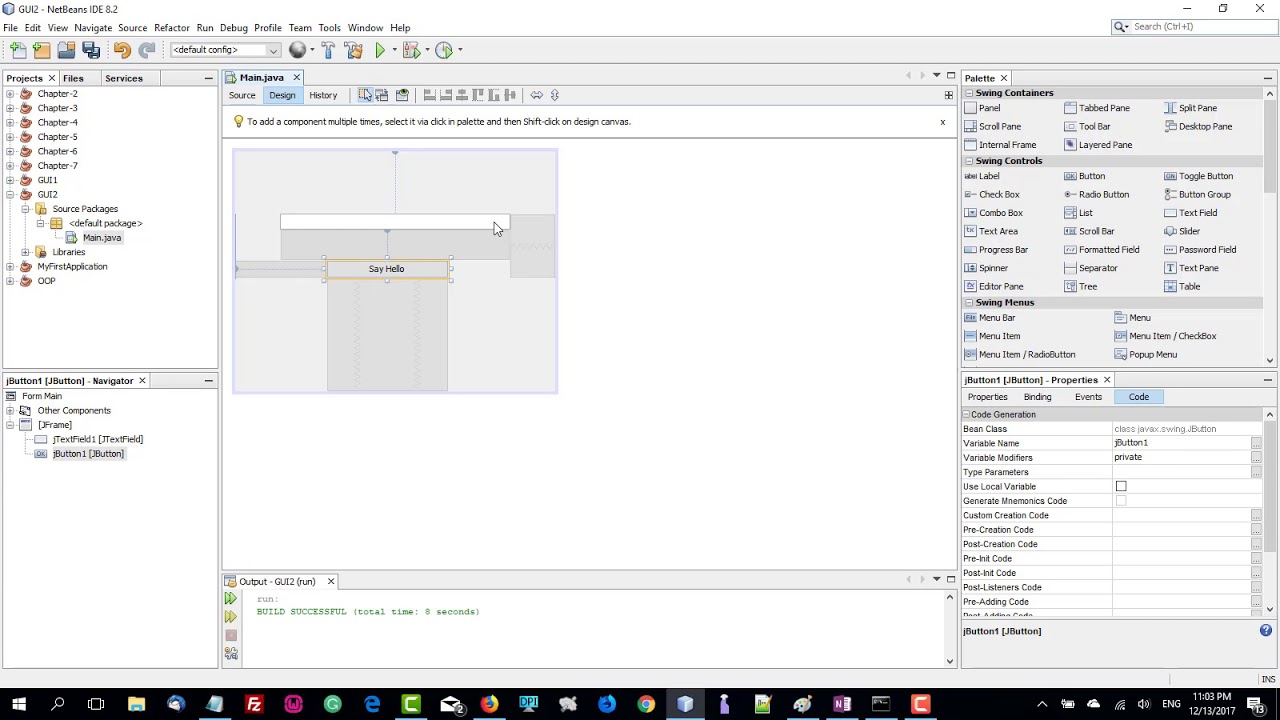Dismiss the design hint message bar
Screen dimensions: 1280x720
click(x=942, y=122)
